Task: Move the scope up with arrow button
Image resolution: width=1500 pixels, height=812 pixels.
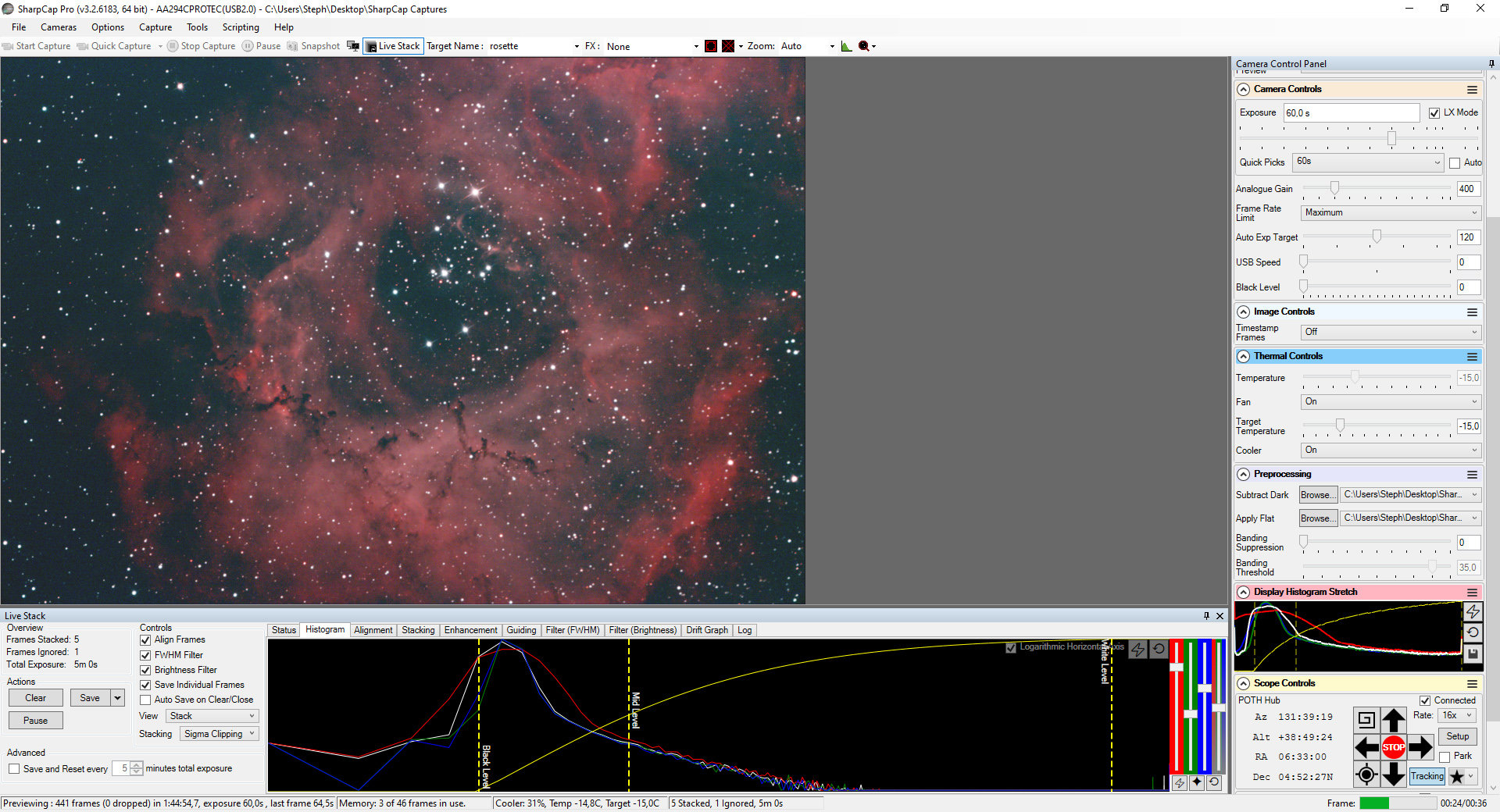Action: coord(1393,720)
